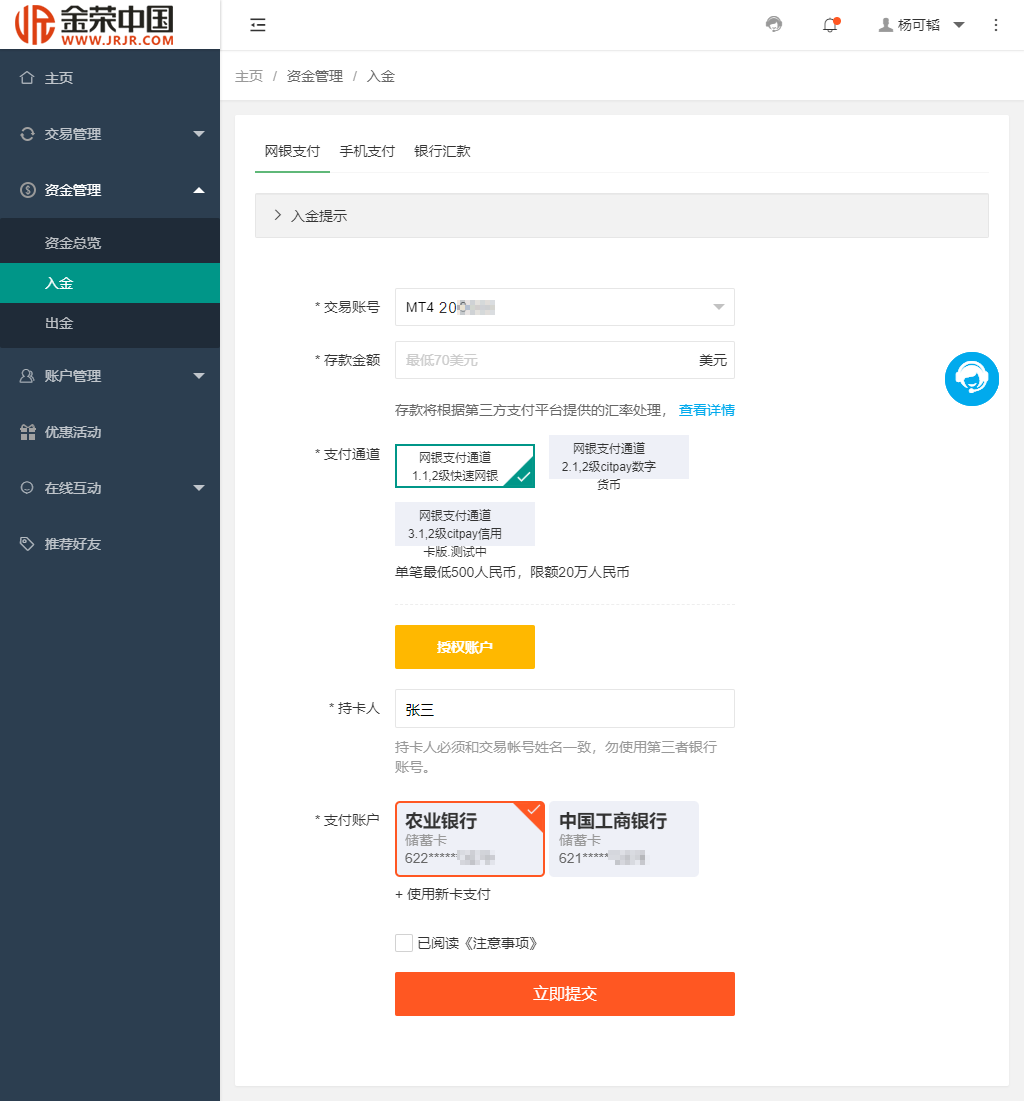Click username 杨可韬 in header
The image size is (1024, 1101).
pos(919,25)
